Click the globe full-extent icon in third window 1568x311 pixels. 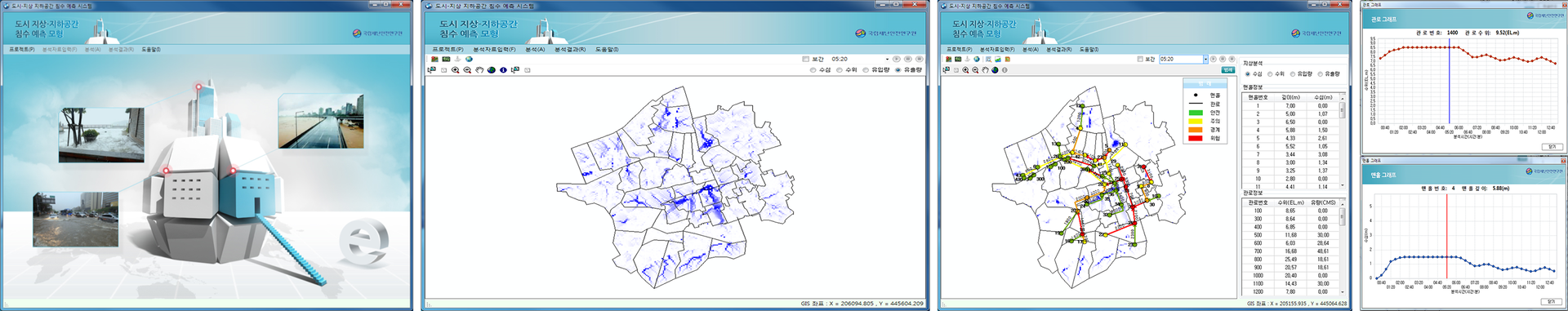(x=995, y=70)
